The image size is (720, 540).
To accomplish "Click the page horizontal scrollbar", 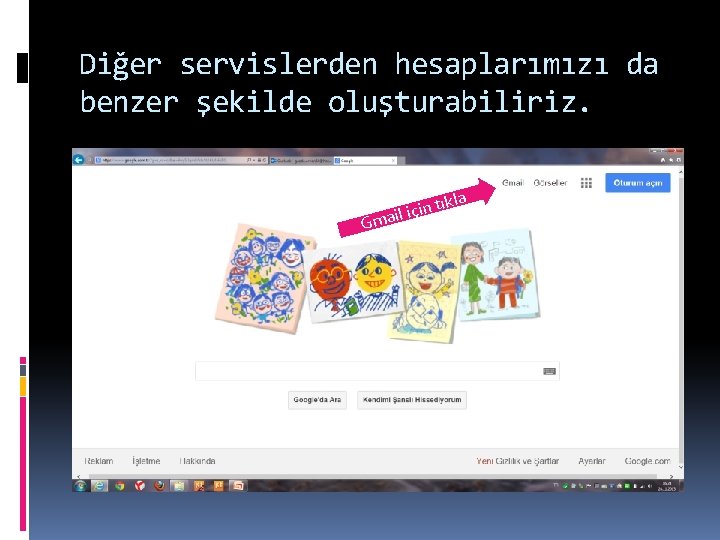I will click(374, 476).
